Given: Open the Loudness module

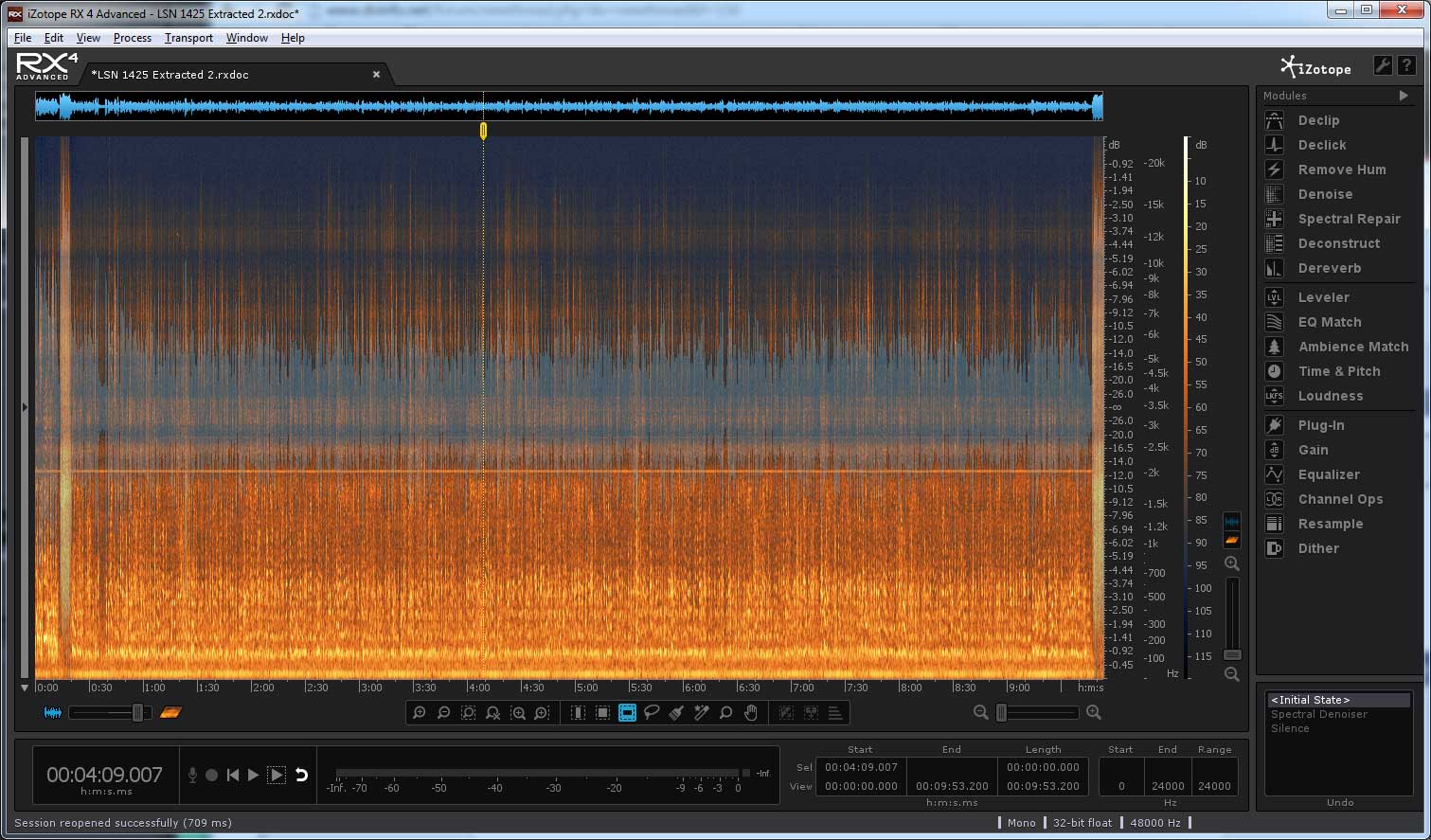Looking at the screenshot, I should pyautogui.click(x=1330, y=396).
